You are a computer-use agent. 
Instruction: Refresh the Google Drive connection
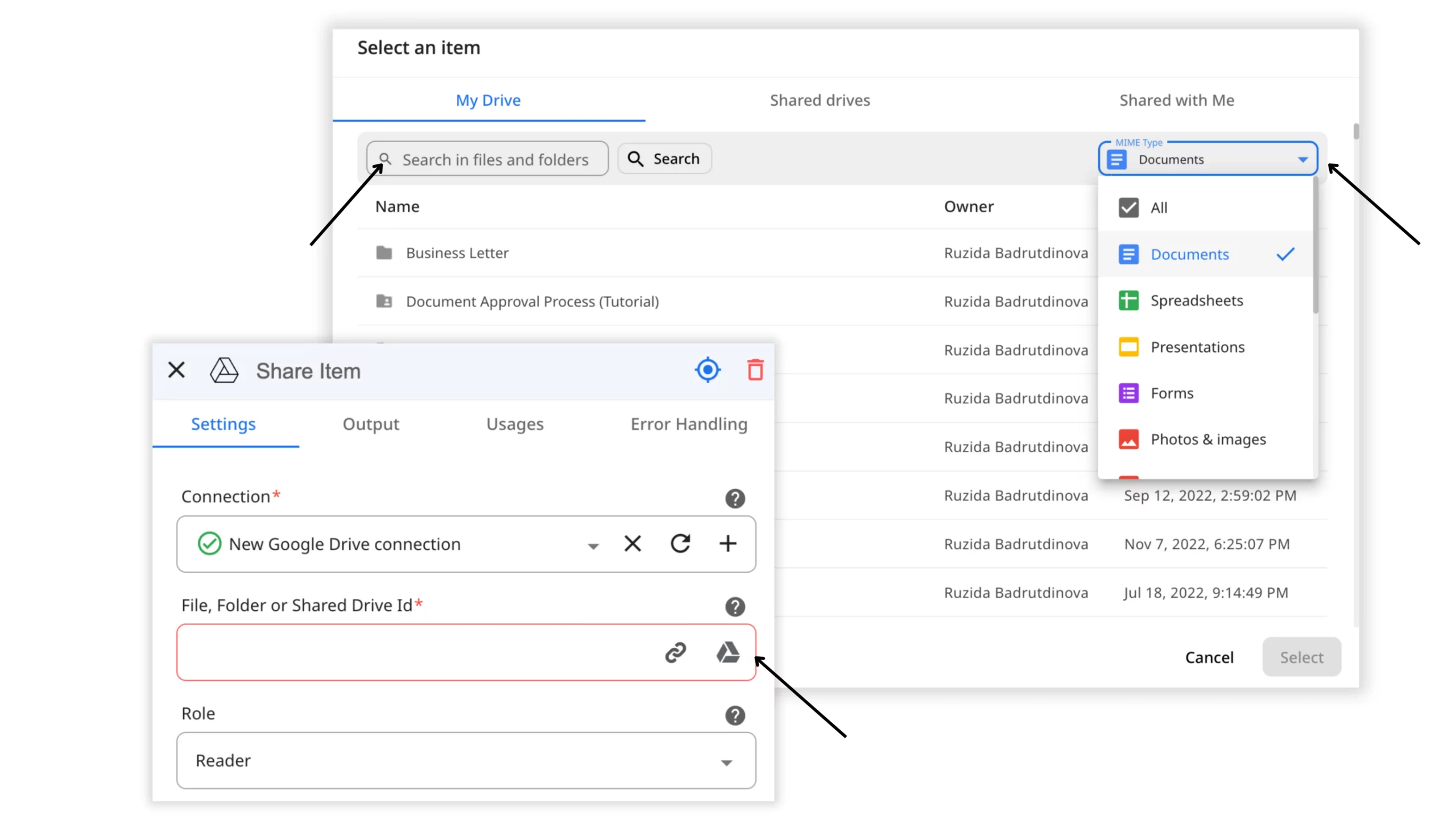[x=680, y=544]
